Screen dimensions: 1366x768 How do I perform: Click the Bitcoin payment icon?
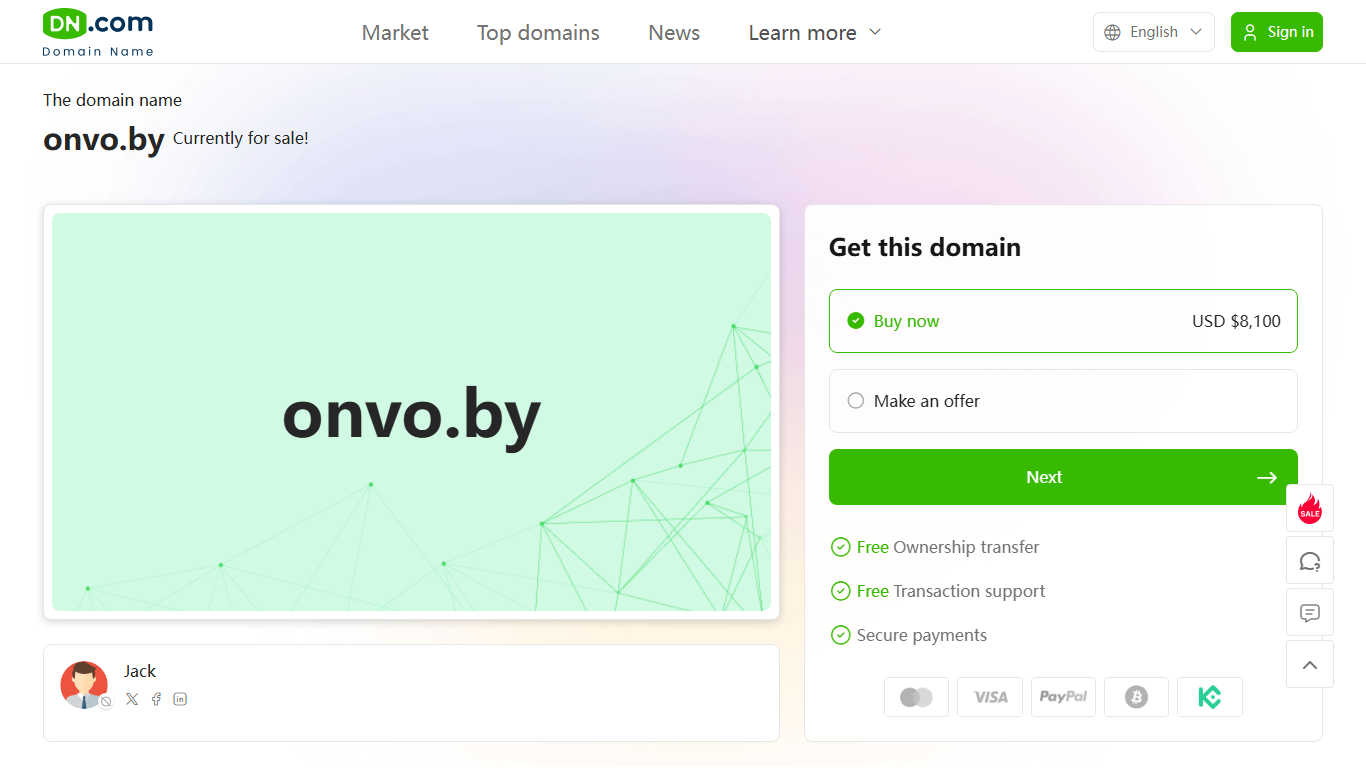tap(1136, 697)
